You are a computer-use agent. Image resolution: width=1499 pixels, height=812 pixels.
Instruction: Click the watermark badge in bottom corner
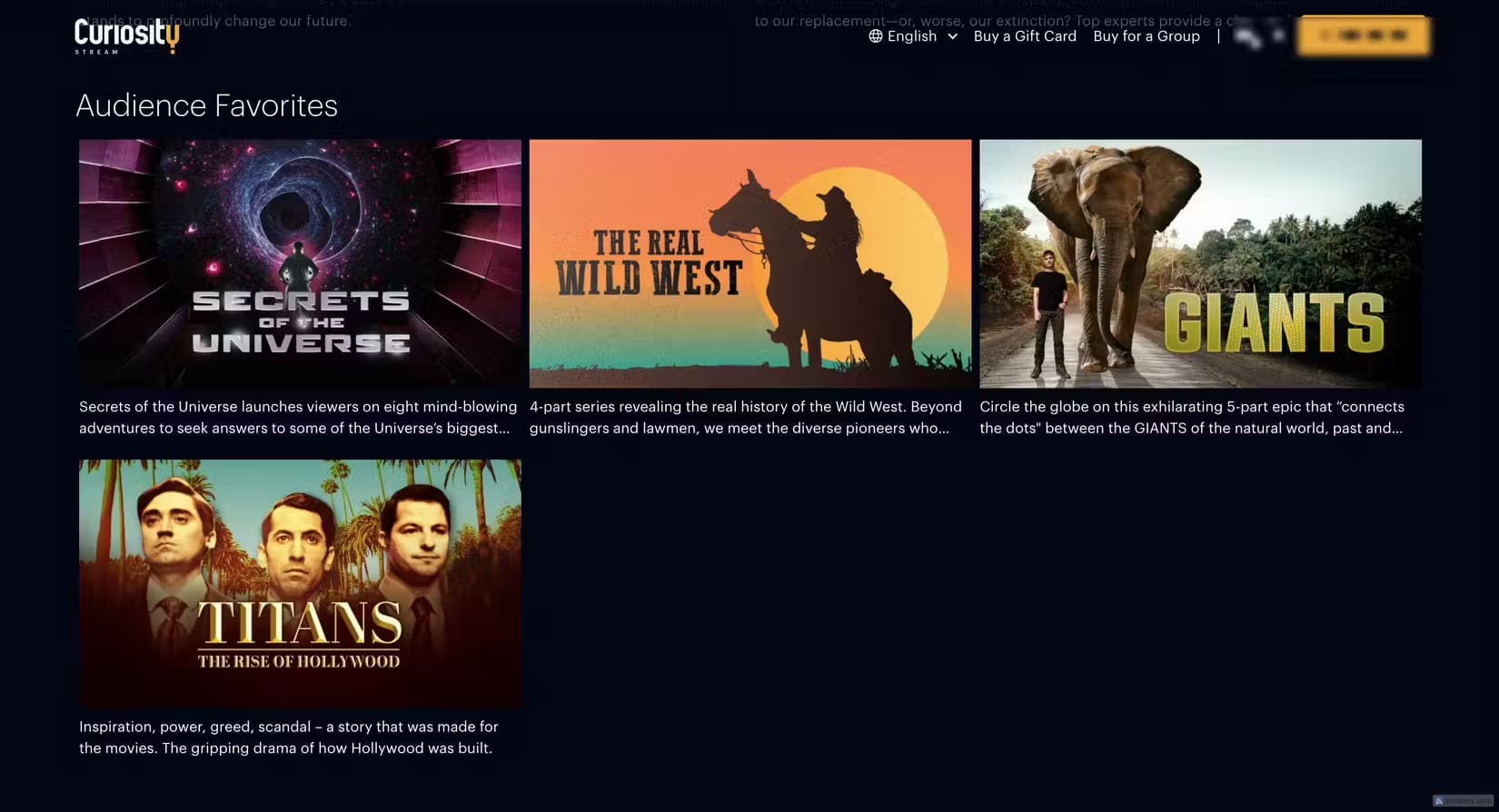click(x=1464, y=801)
